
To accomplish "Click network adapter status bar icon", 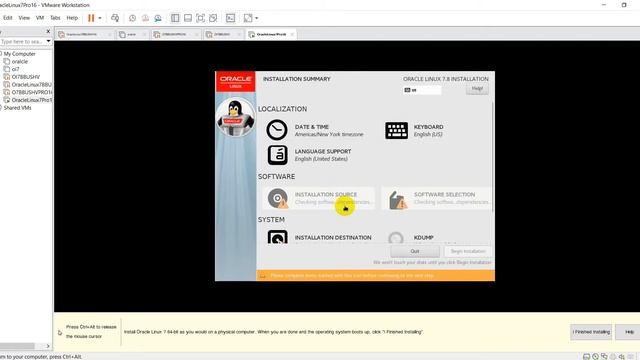I will point(604,356).
